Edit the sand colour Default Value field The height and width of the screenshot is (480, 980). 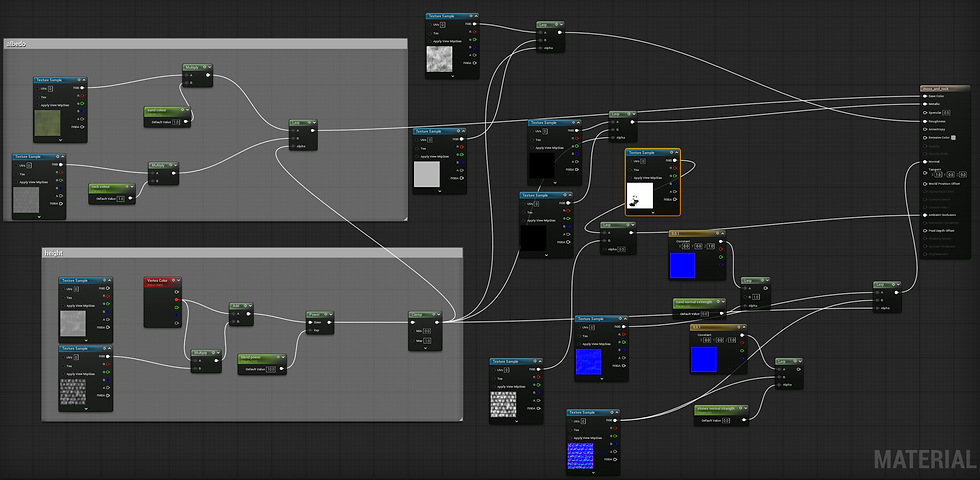(x=176, y=122)
